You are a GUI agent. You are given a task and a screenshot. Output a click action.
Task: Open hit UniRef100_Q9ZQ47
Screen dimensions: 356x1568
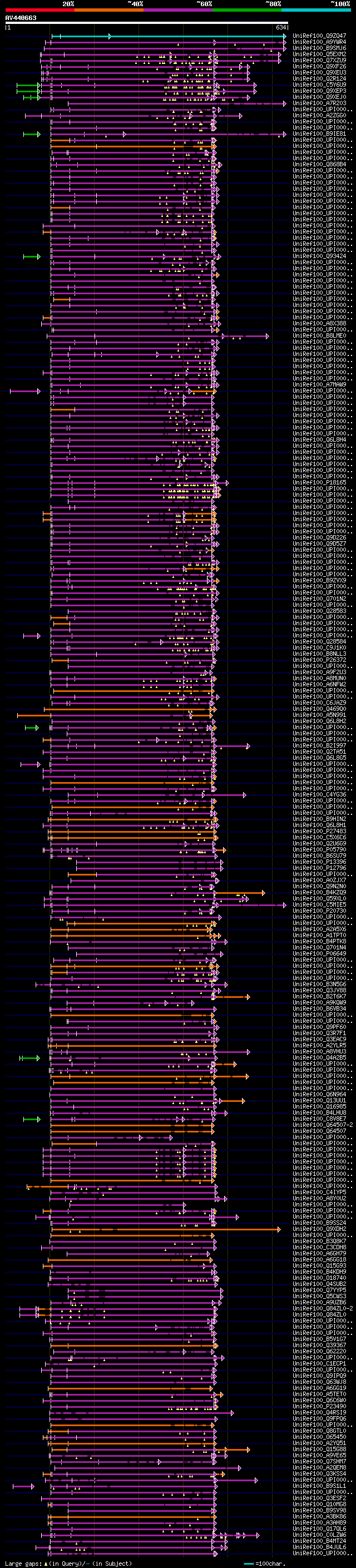tap(319, 36)
